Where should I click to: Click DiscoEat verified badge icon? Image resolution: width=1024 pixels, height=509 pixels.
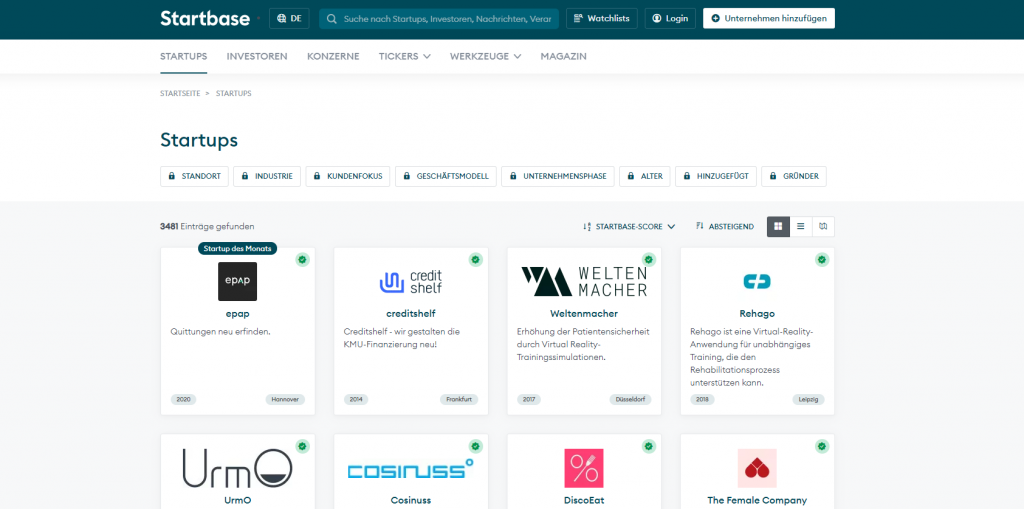(x=648, y=447)
